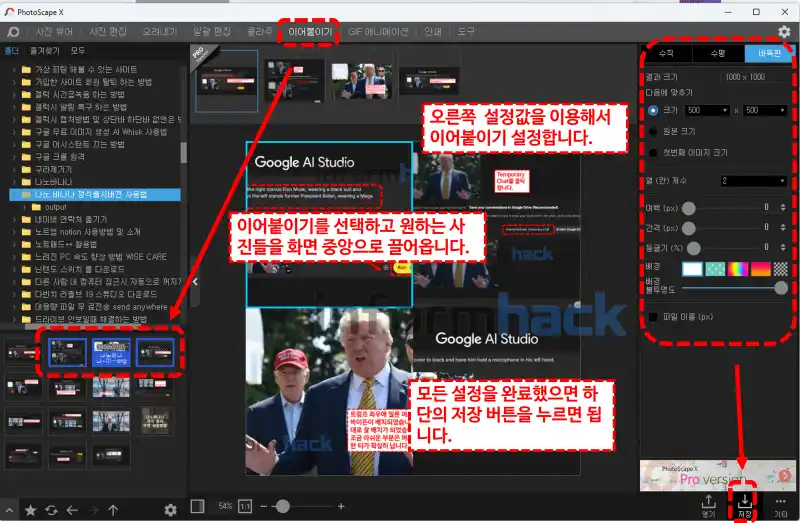This screenshot has width=800, height=523.
Task: Pick the transparent checkerboard background swatch
Action: 780,269
